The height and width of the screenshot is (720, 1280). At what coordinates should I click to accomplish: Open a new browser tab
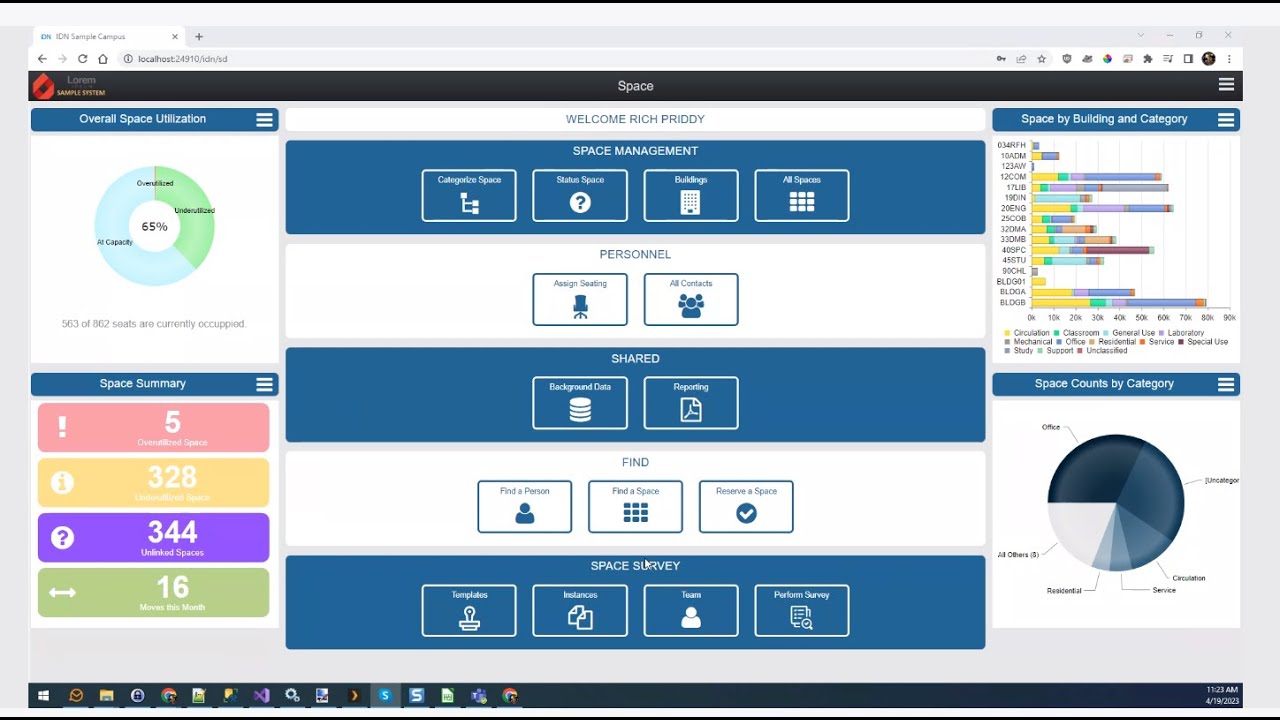199,37
